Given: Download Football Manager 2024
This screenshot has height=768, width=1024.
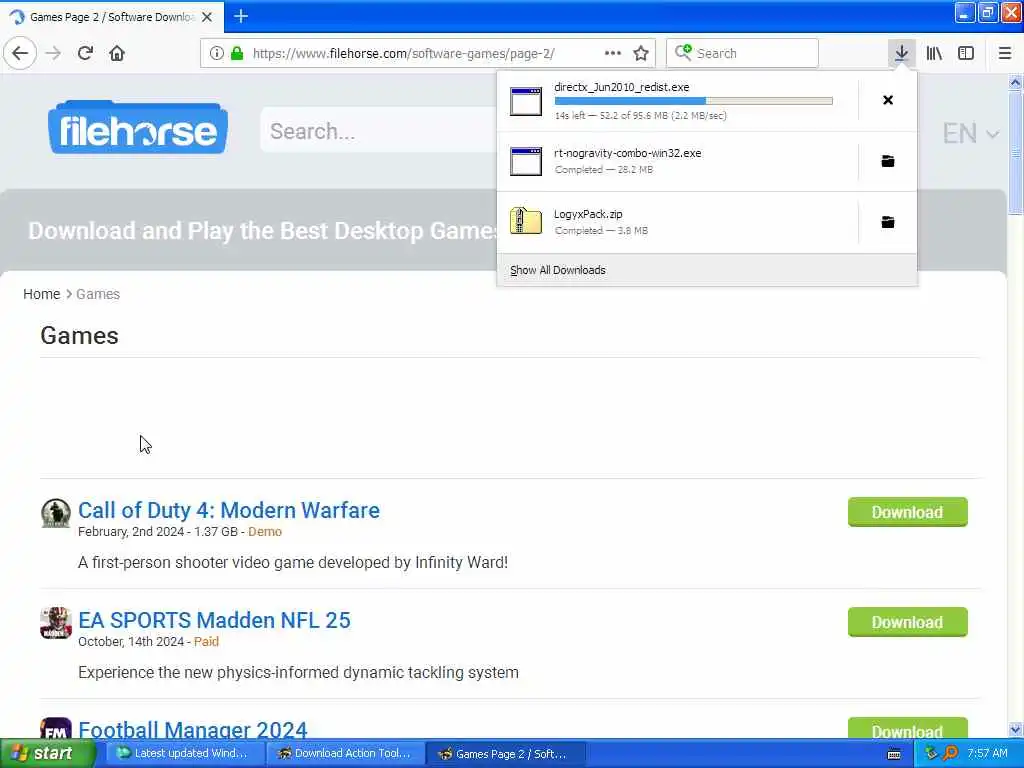Looking at the screenshot, I should pos(907,729).
